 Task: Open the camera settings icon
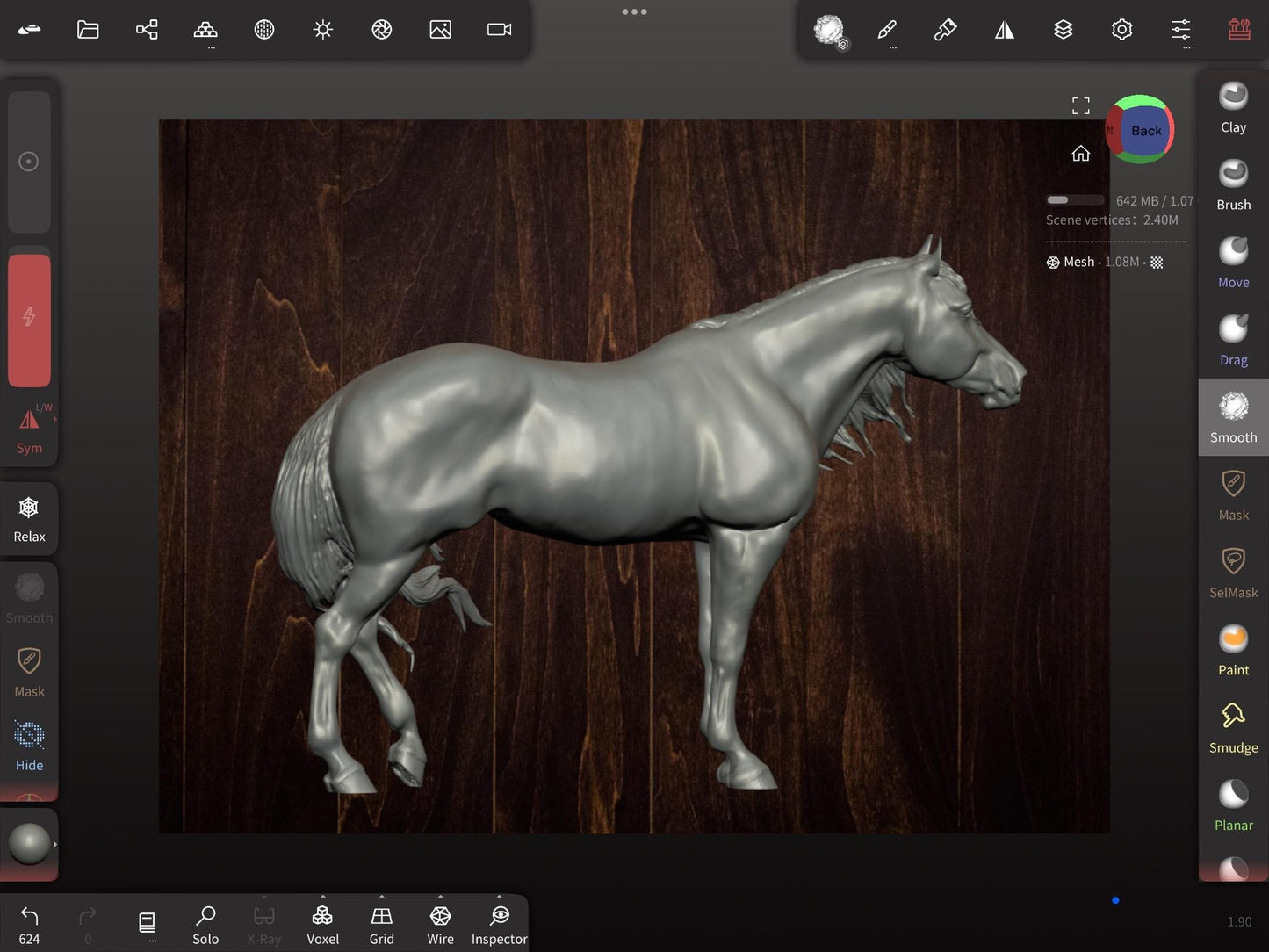499,30
